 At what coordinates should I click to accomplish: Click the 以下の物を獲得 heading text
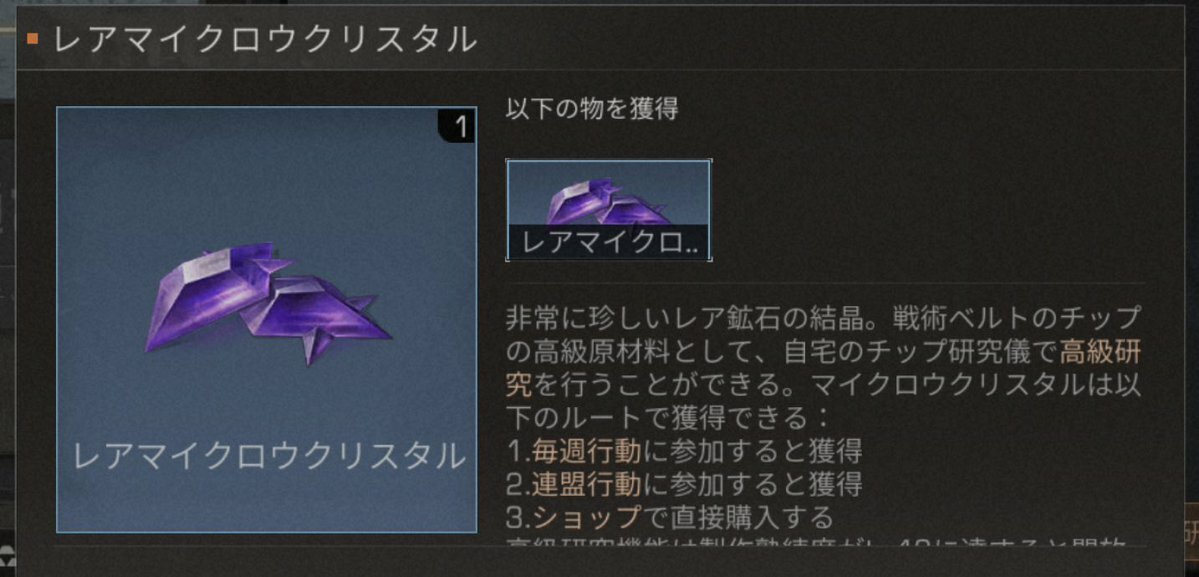[592, 109]
